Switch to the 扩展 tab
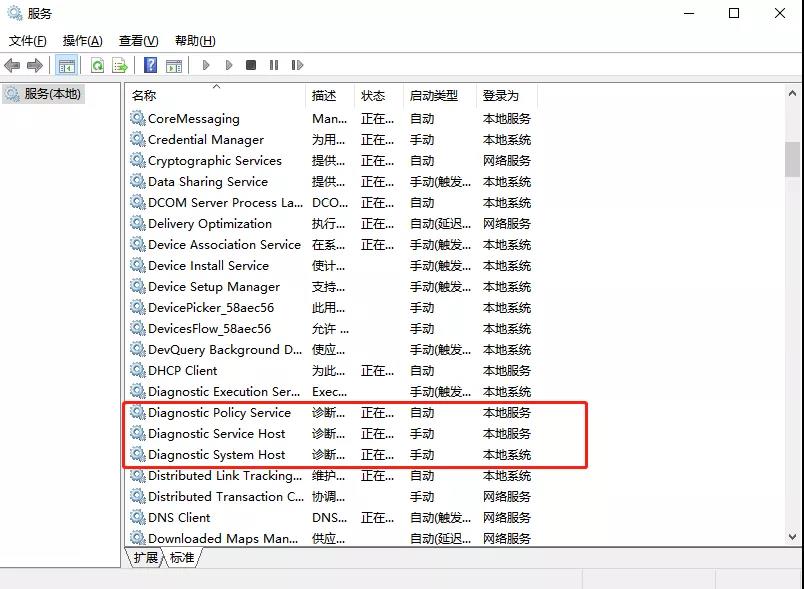The height and width of the screenshot is (589, 804). tap(145, 557)
